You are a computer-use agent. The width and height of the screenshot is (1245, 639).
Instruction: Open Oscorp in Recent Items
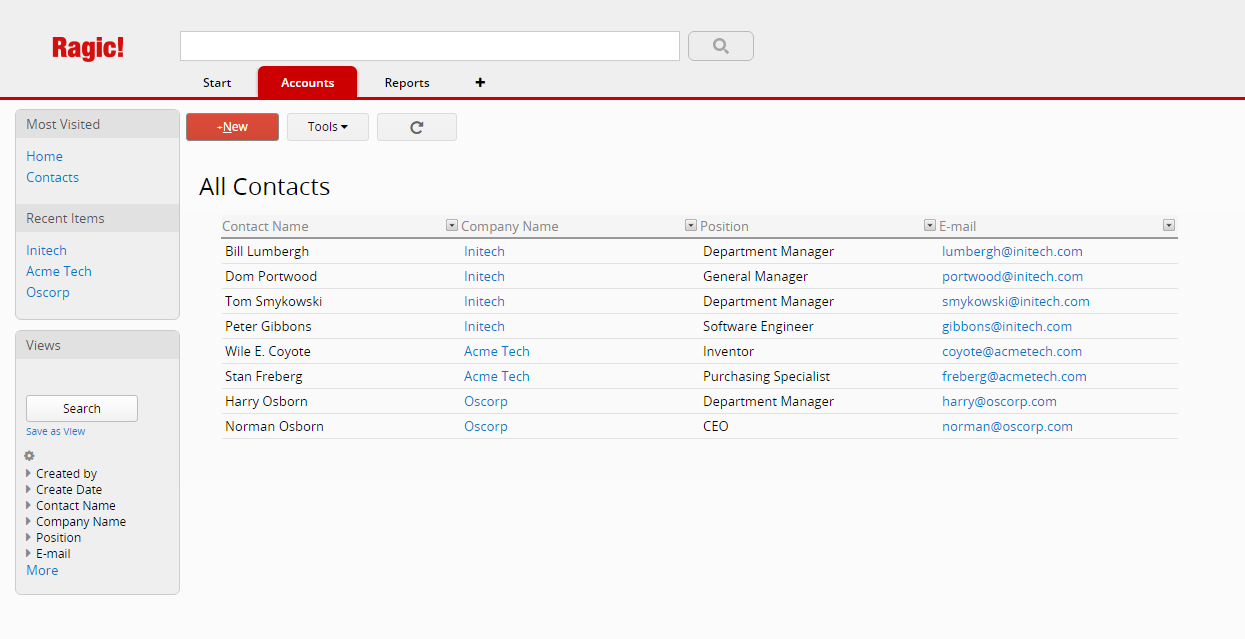point(48,293)
